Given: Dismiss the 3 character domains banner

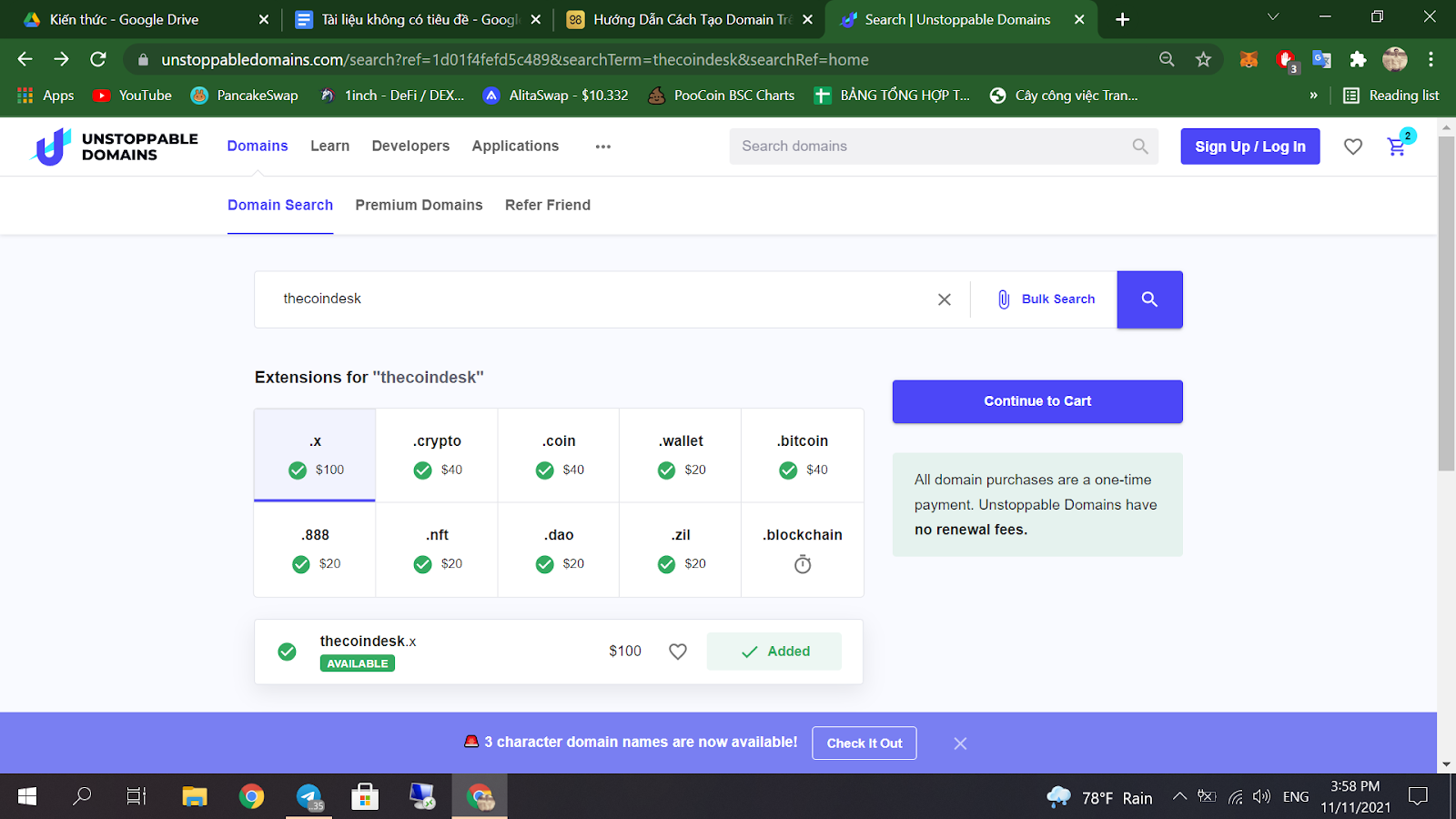Looking at the screenshot, I should (960, 743).
